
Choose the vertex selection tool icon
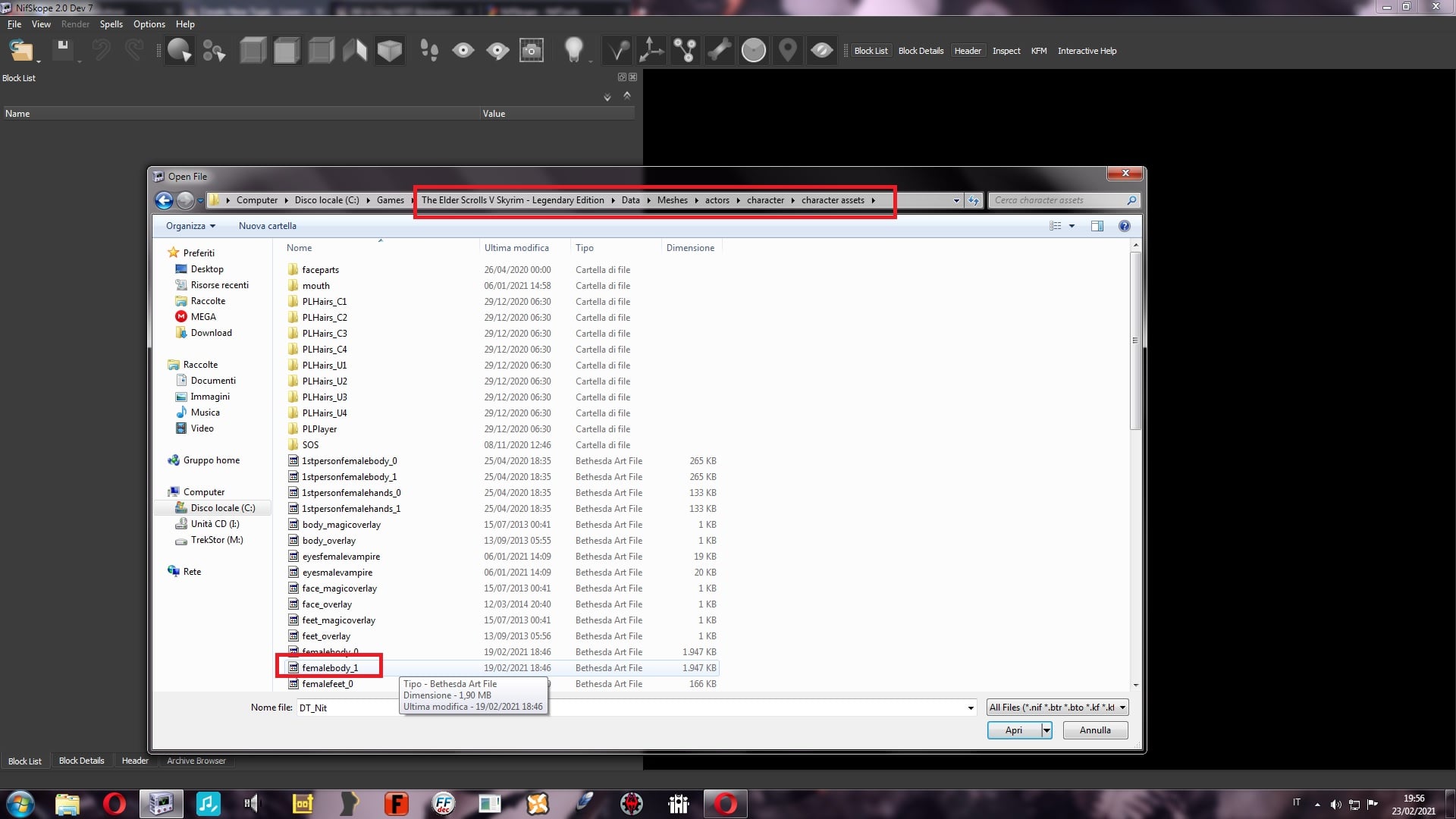tap(214, 51)
